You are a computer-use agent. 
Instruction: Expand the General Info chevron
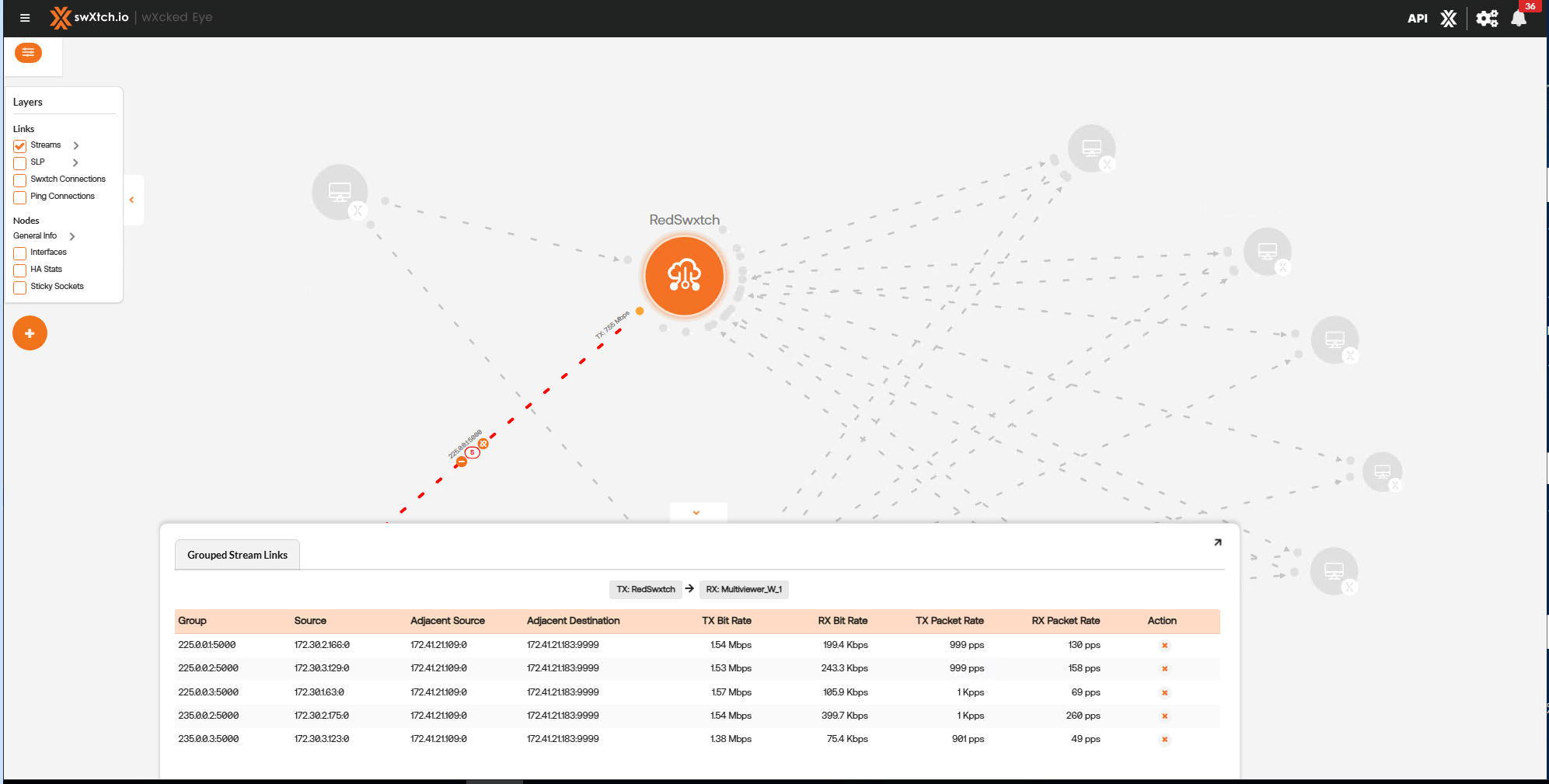[x=72, y=236]
